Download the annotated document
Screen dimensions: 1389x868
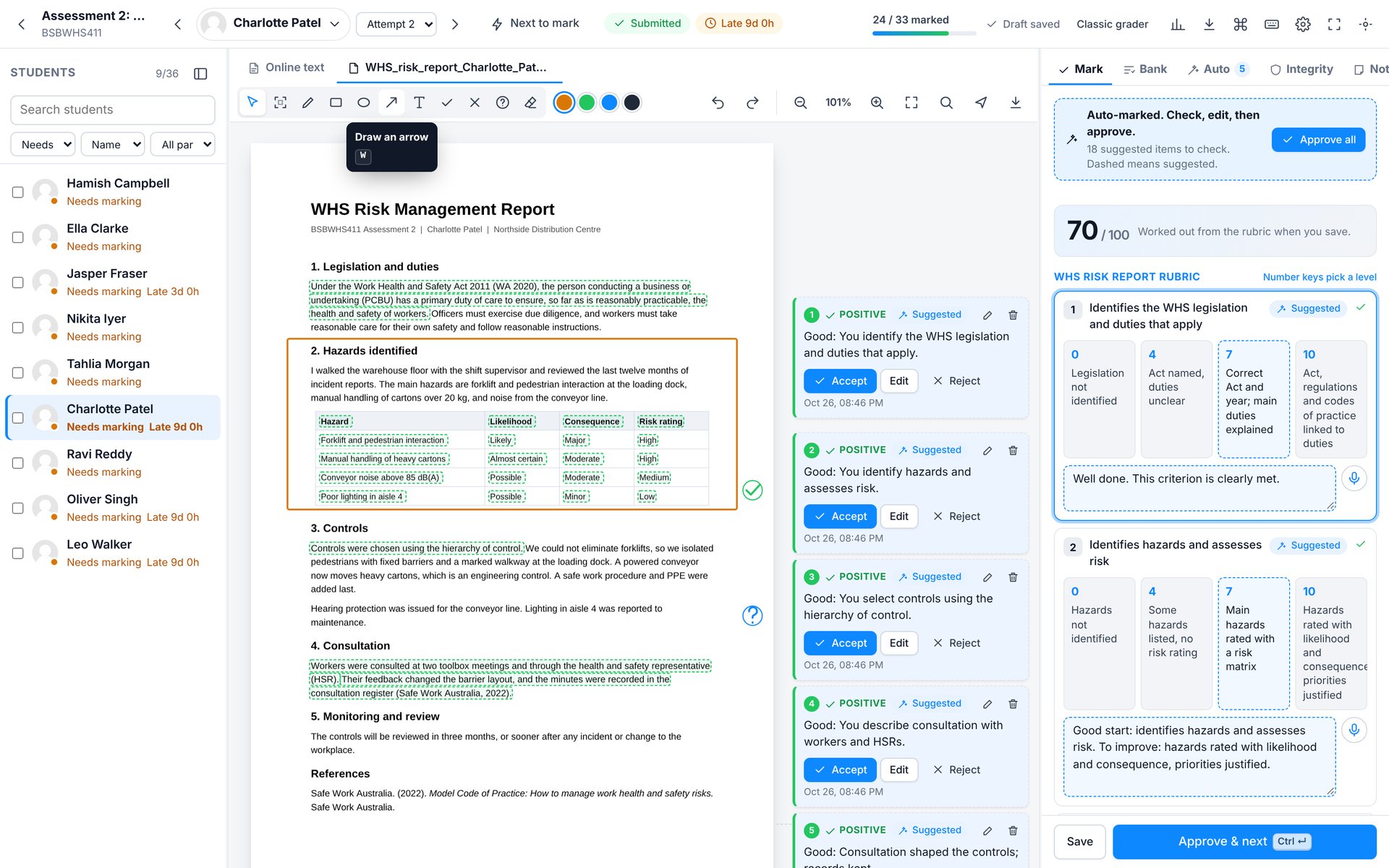(1016, 103)
